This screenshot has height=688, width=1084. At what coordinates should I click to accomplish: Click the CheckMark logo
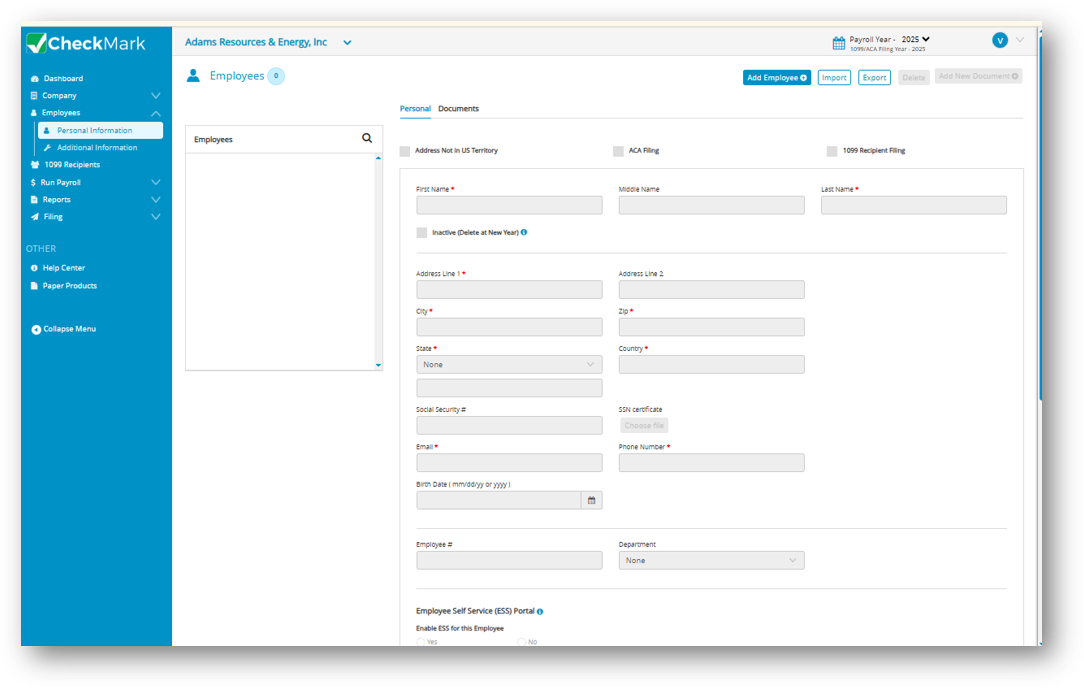pos(86,44)
